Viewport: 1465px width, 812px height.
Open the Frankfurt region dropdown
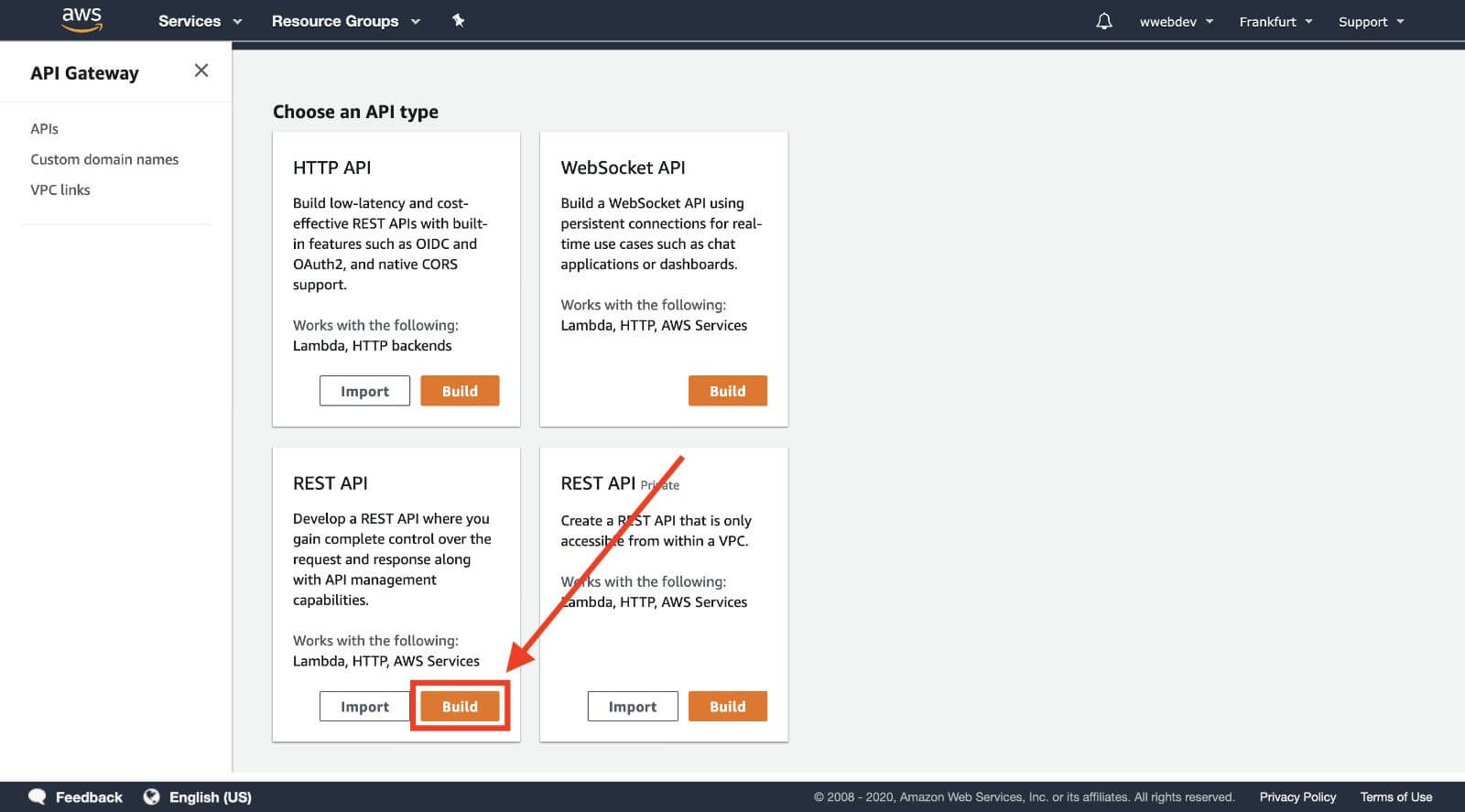[1275, 22]
